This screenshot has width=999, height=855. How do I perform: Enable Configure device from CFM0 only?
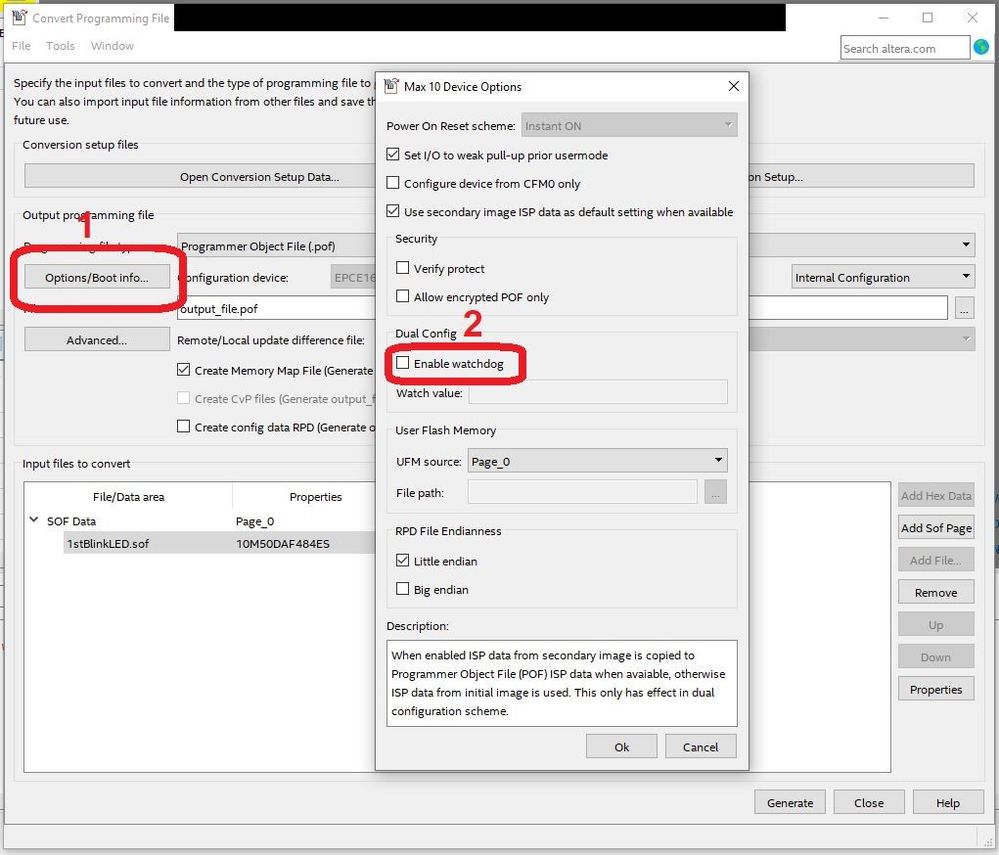click(x=393, y=183)
